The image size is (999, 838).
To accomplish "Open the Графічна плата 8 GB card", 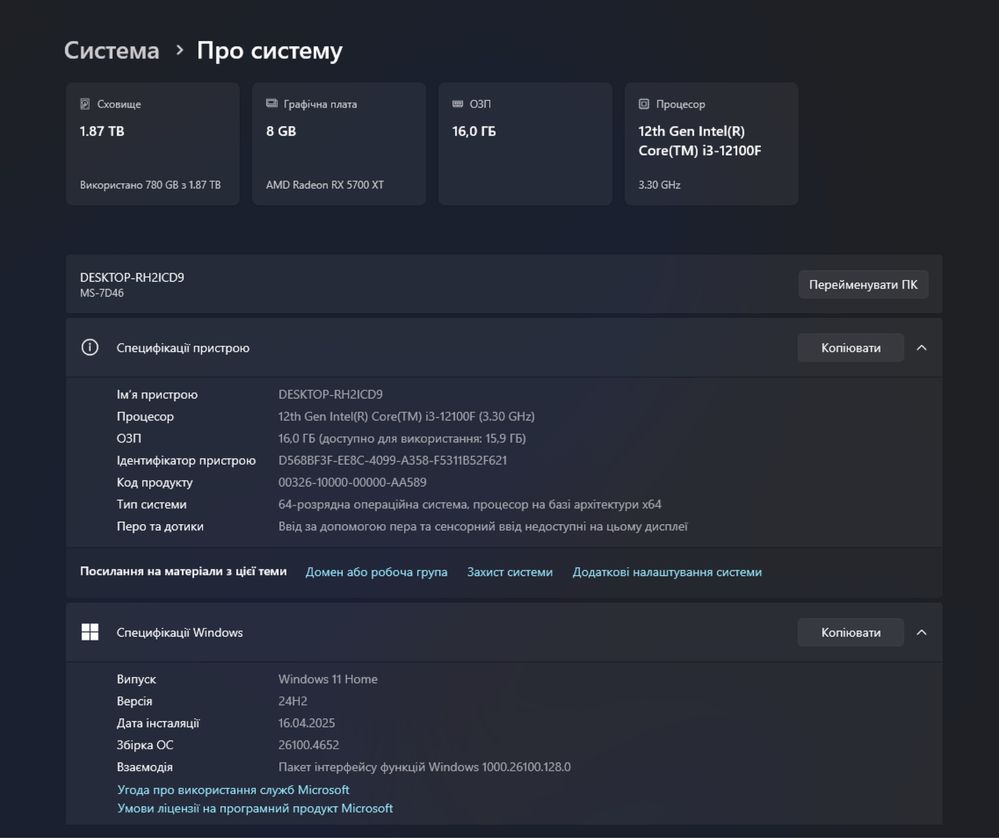I will [339, 143].
